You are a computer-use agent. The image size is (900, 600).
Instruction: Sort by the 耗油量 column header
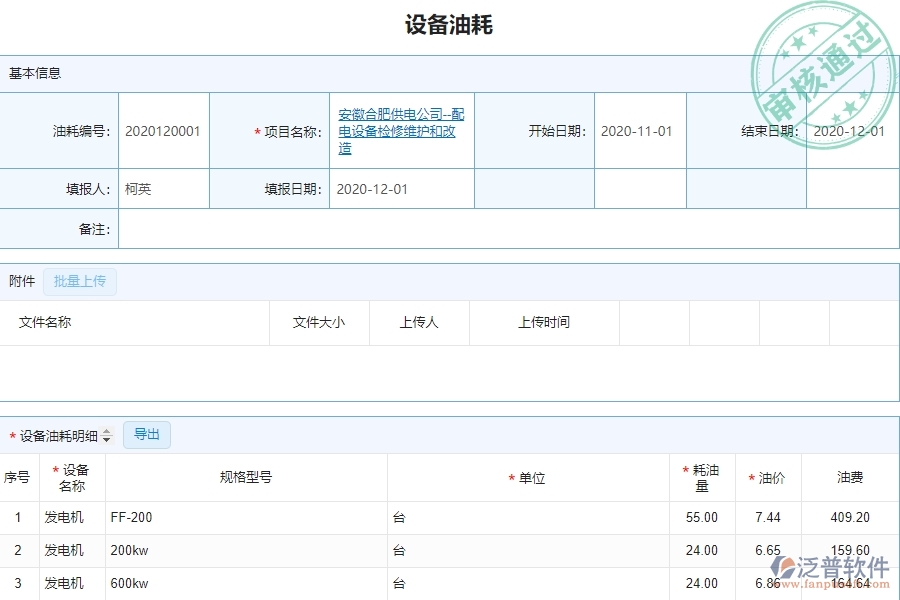(x=703, y=477)
